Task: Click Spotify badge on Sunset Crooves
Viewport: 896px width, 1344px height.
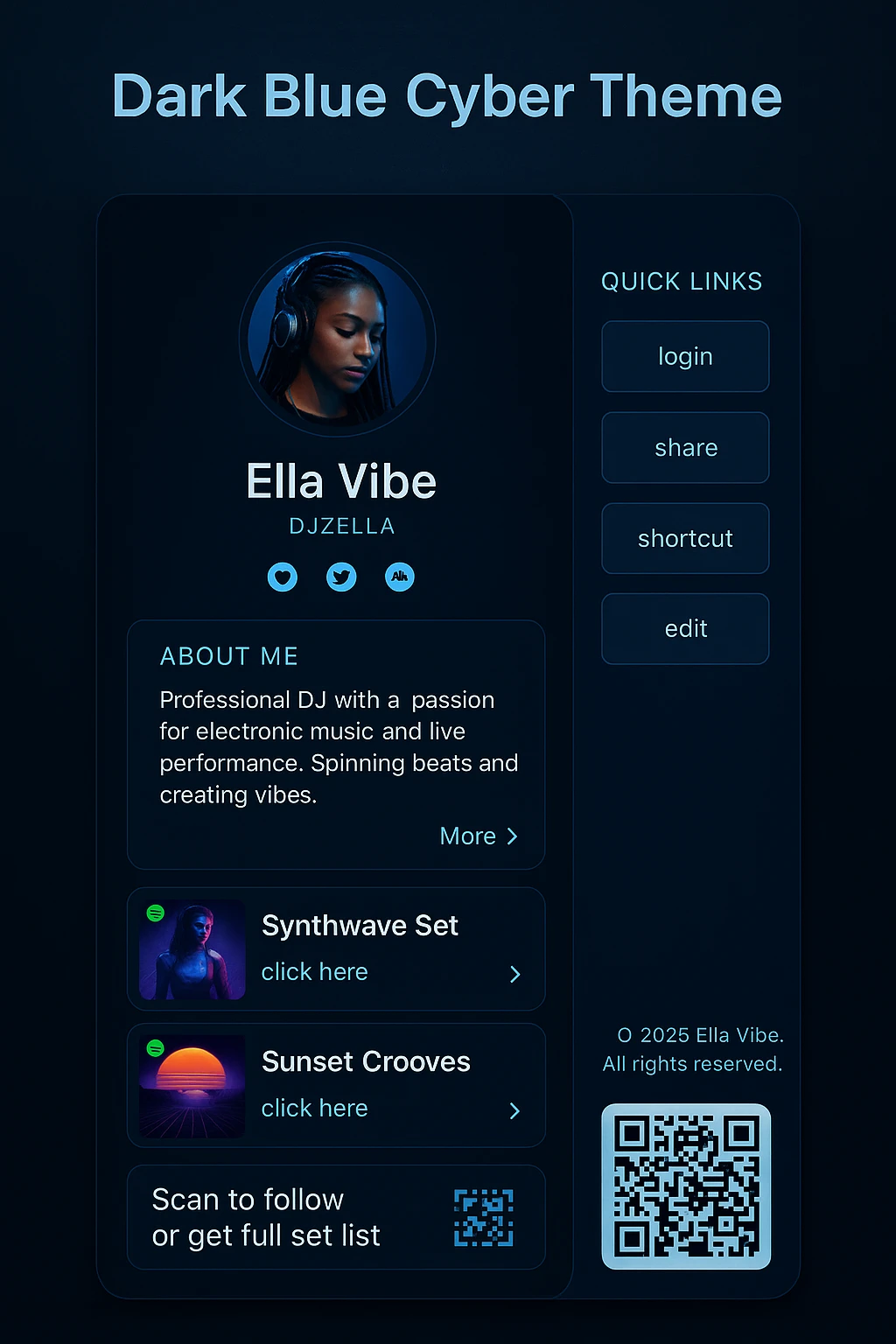Action: (x=156, y=1048)
